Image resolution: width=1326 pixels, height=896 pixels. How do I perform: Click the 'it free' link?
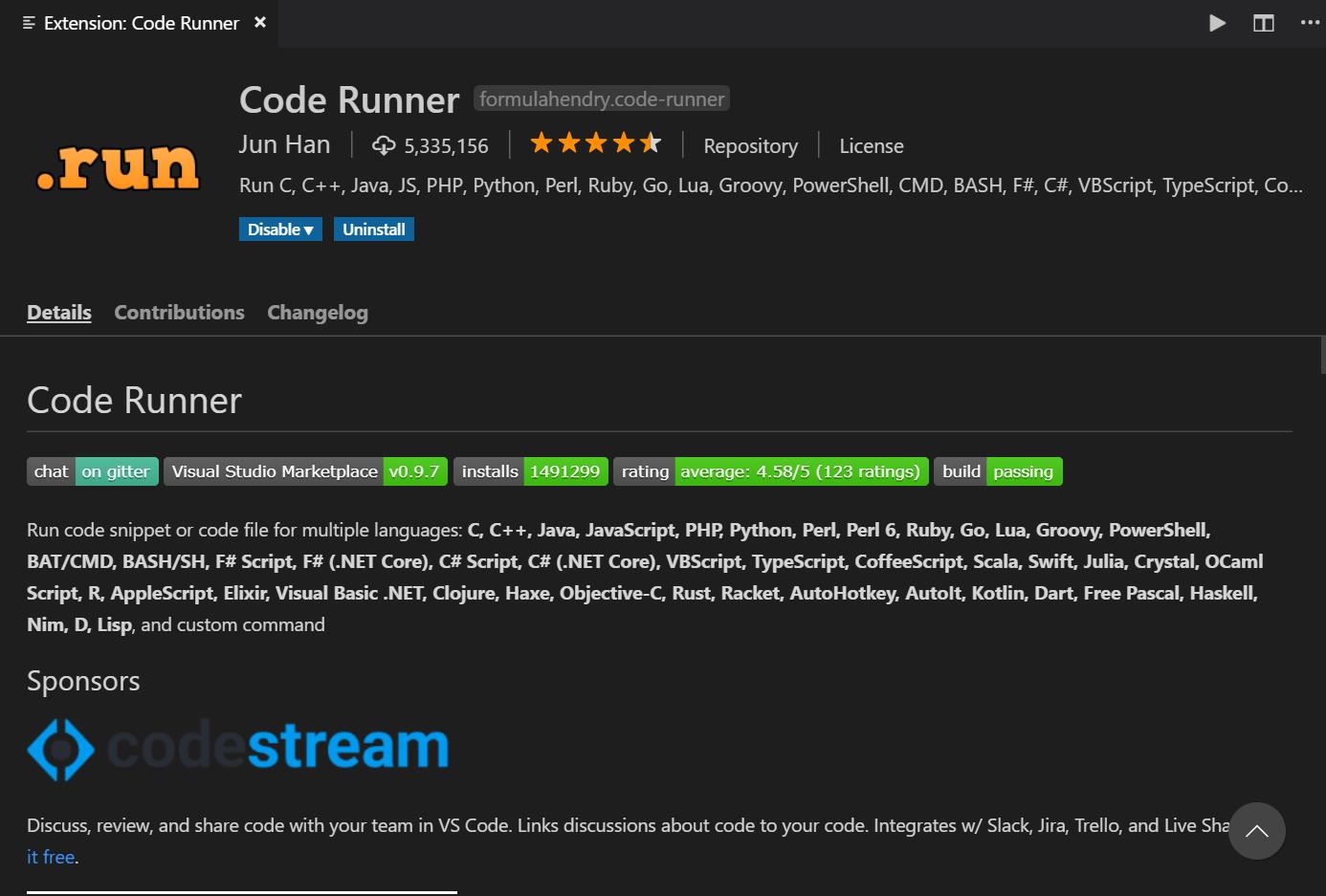51,857
